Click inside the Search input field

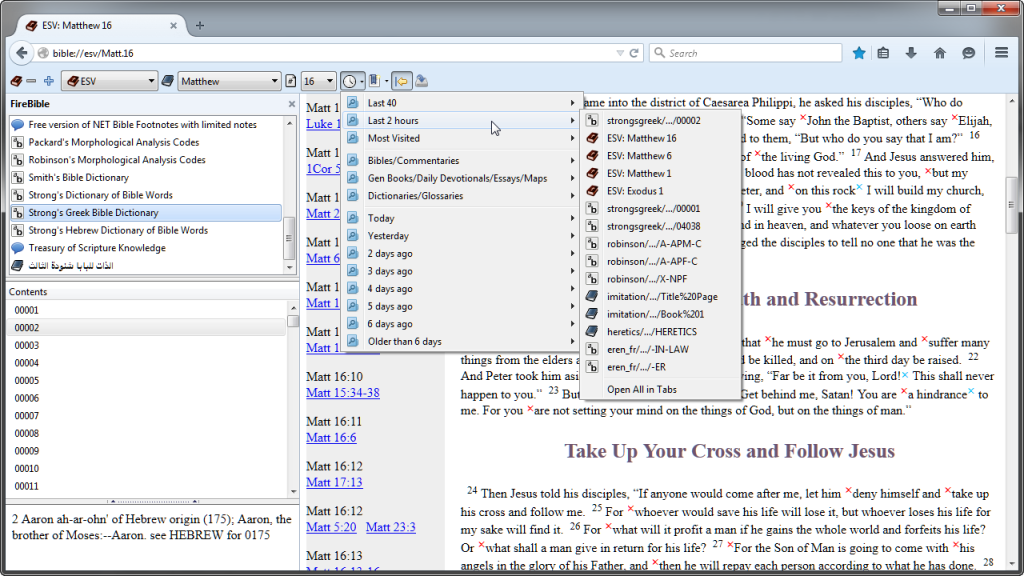click(x=750, y=53)
